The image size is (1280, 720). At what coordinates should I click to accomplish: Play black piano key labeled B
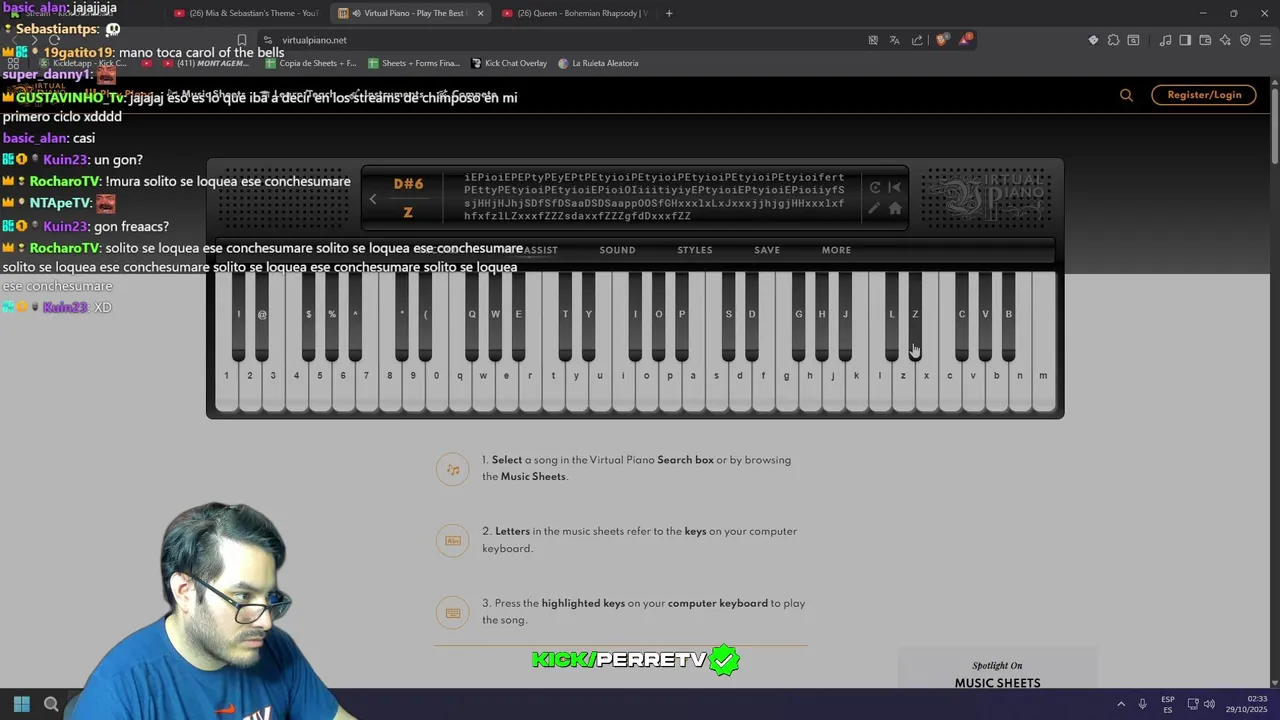point(1008,315)
